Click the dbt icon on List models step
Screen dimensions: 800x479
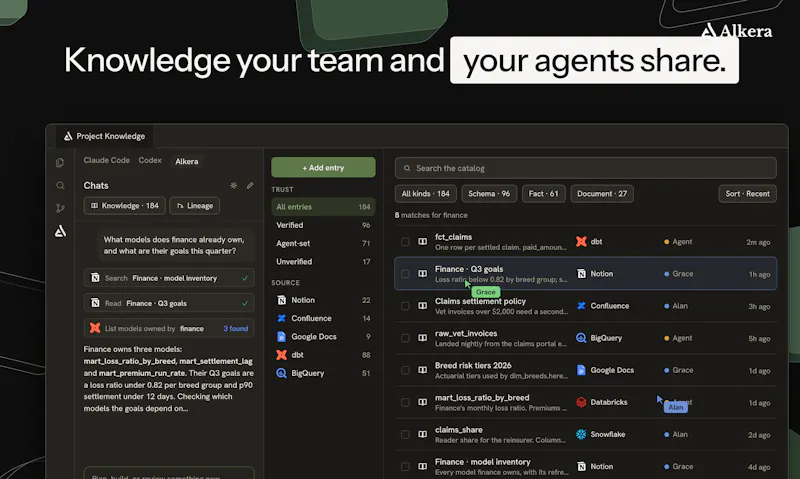(x=95, y=328)
